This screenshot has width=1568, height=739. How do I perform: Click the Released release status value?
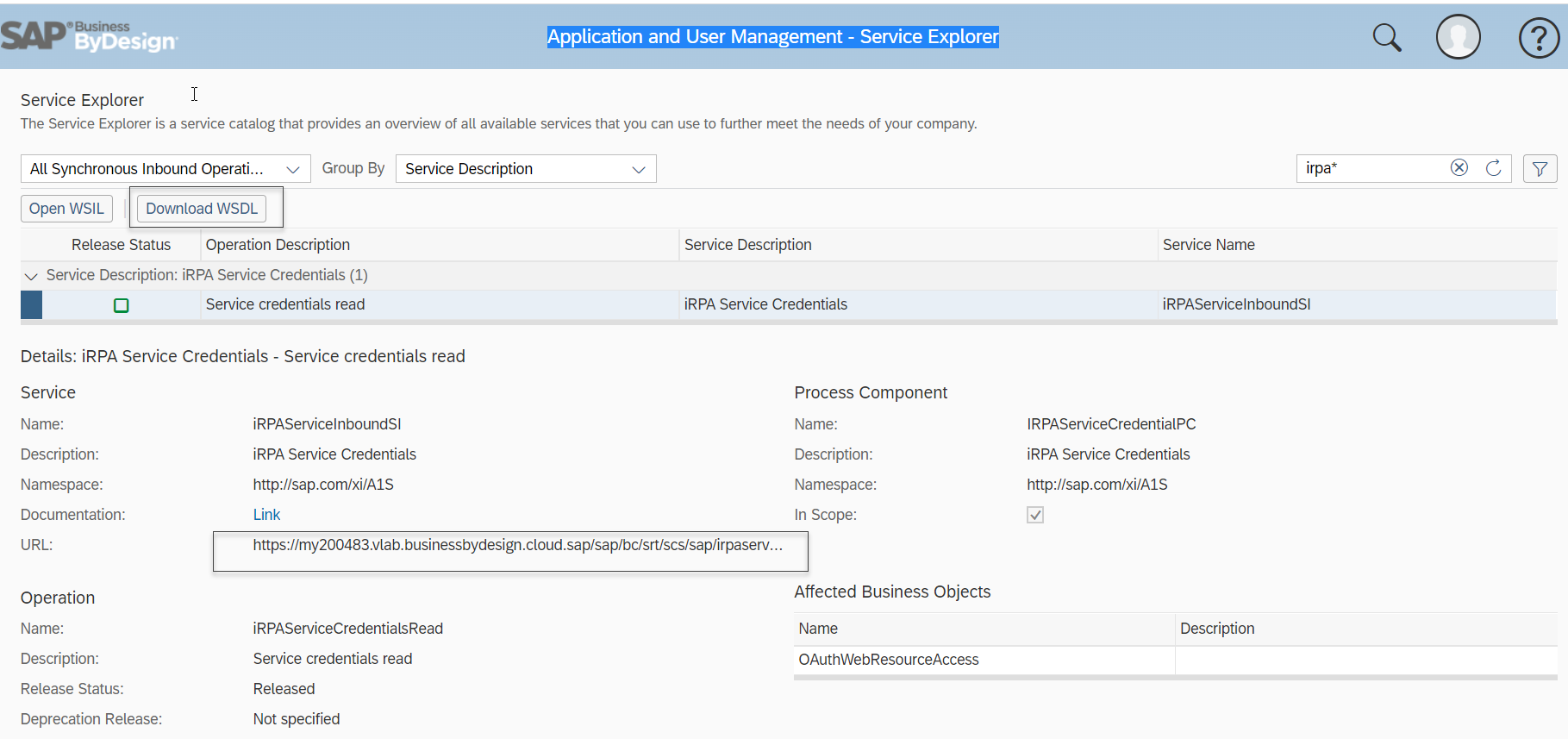(284, 689)
